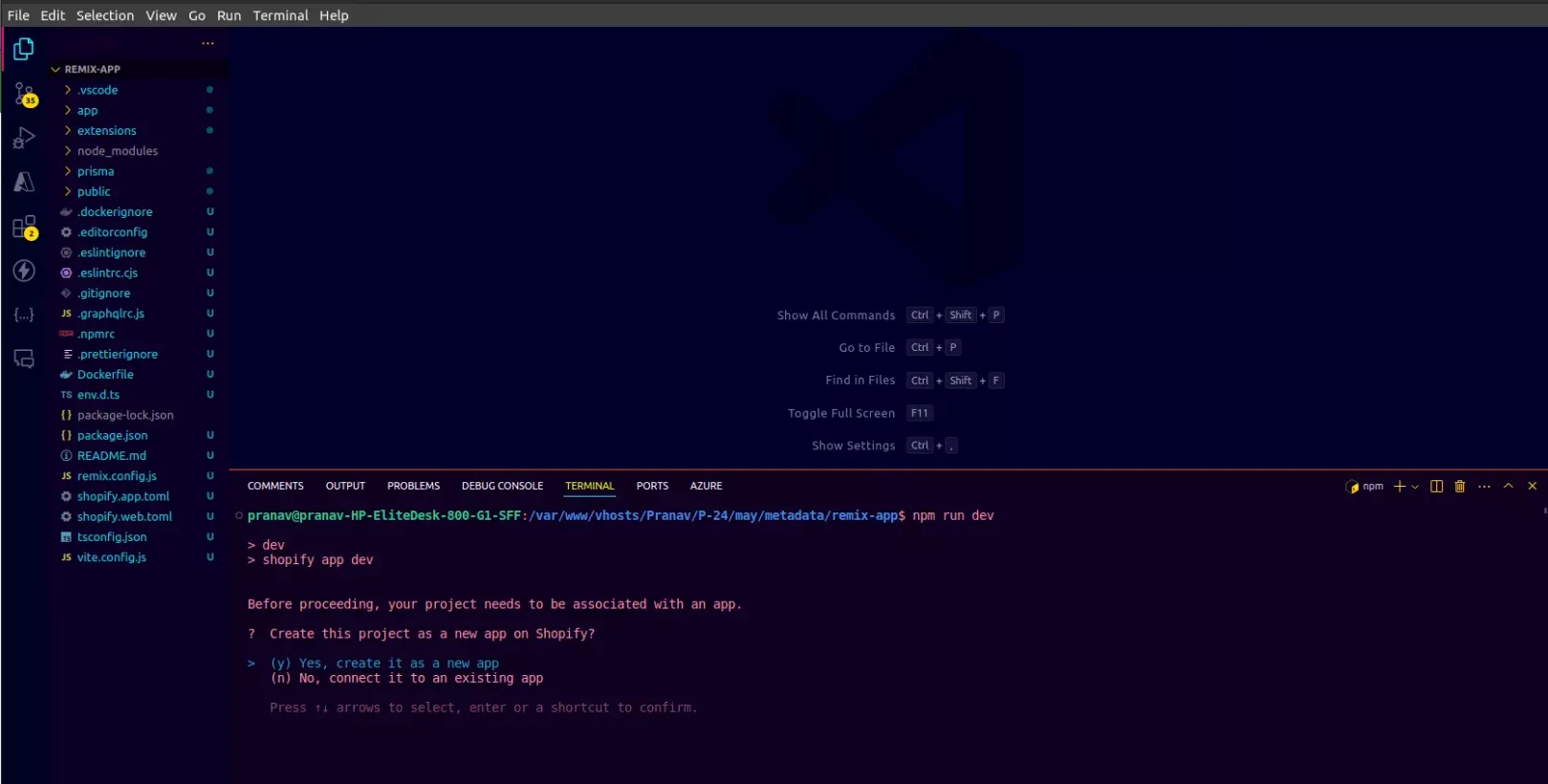1548x784 pixels.
Task: Open the Explorer view in activity bar
Action: [x=24, y=49]
